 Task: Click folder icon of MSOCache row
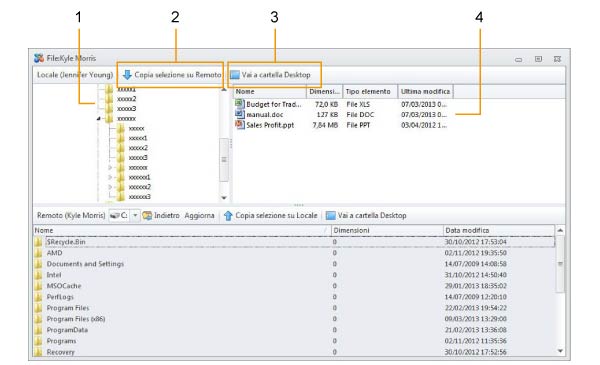coord(38,286)
